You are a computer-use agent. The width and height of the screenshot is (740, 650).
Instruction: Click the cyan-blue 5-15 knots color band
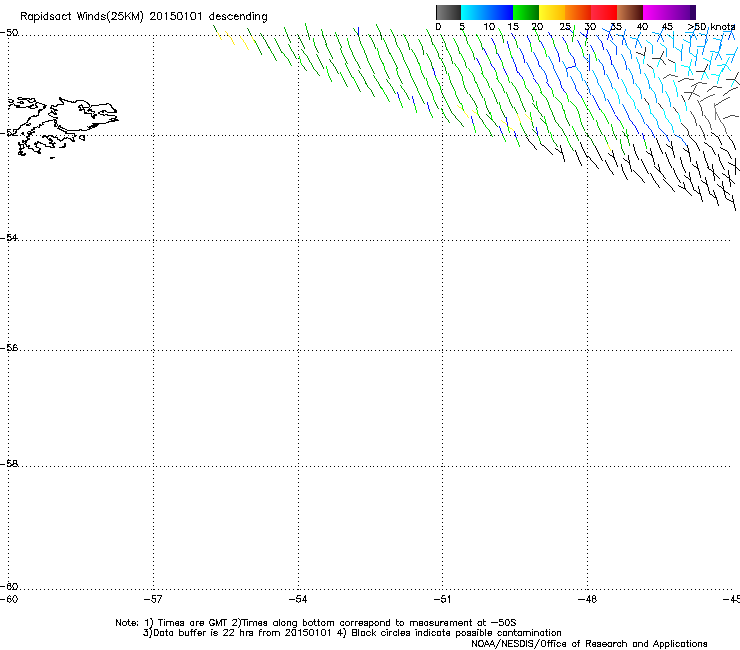[x=487, y=12]
